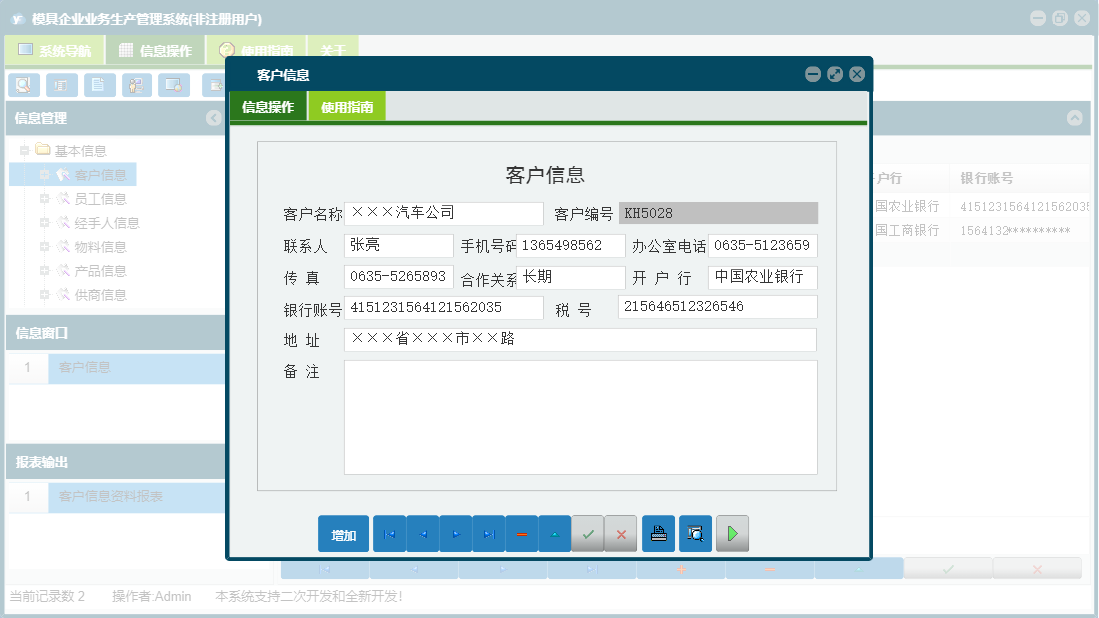Navigate to the previous record icon
The height and width of the screenshot is (618, 1099).
coord(422,533)
